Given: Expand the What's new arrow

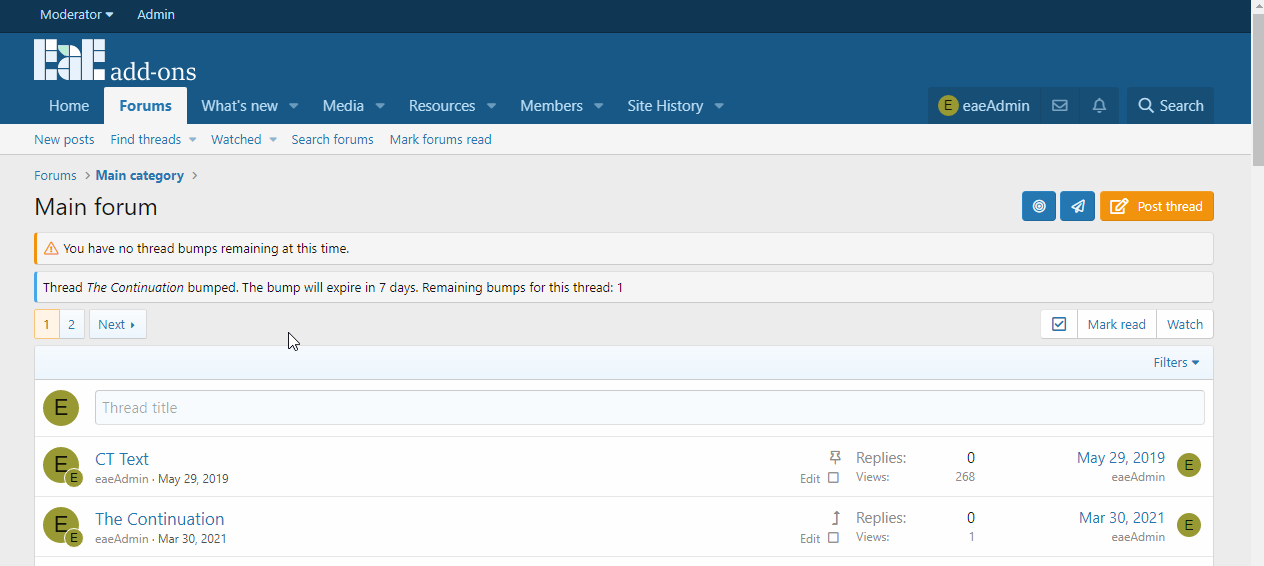Looking at the screenshot, I should 294,106.
